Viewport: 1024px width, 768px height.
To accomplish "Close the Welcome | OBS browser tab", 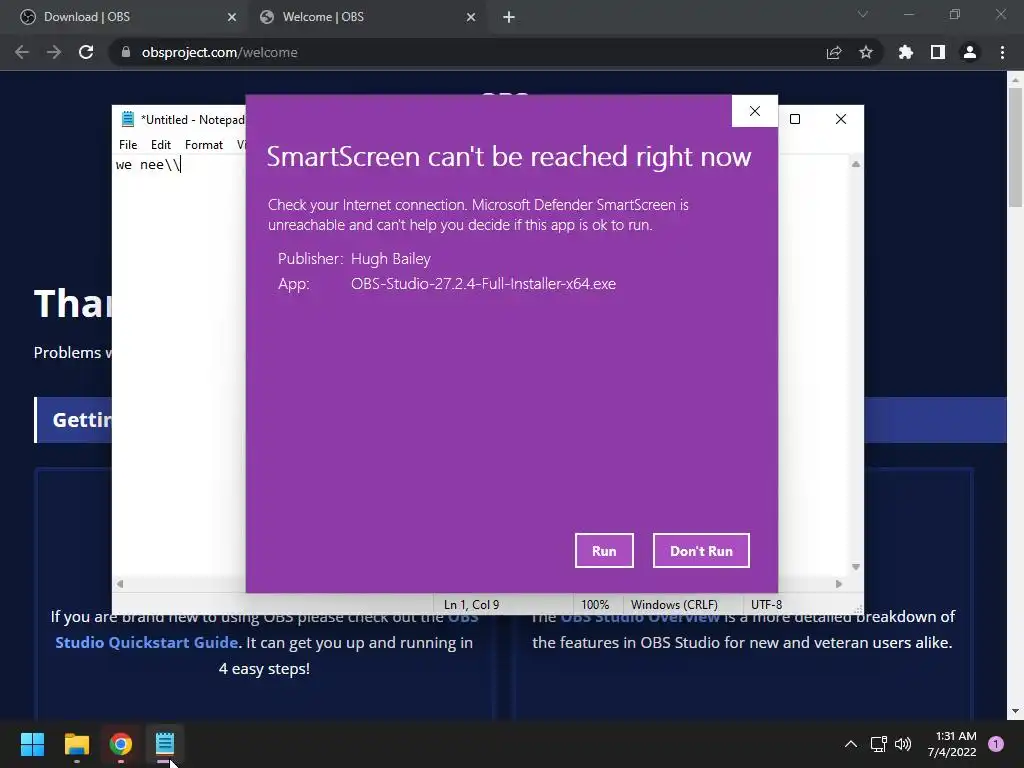I will click(x=471, y=18).
